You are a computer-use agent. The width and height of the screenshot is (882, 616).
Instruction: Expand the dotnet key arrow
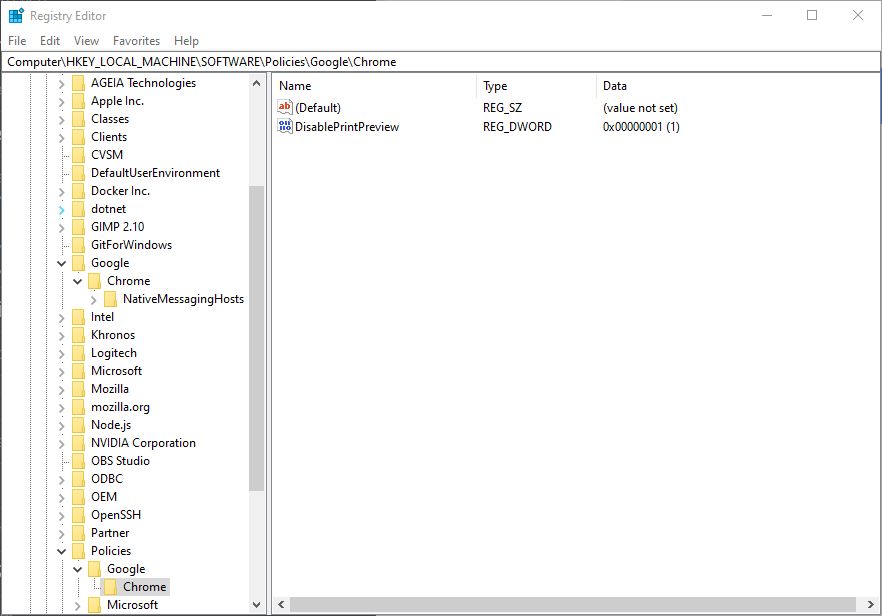click(x=62, y=209)
